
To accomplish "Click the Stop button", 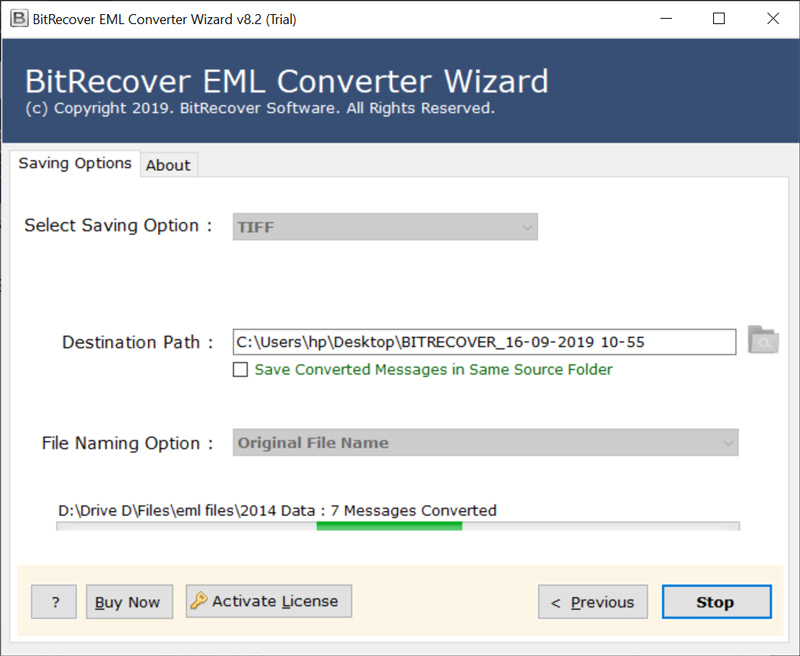I will pos(716,602).
